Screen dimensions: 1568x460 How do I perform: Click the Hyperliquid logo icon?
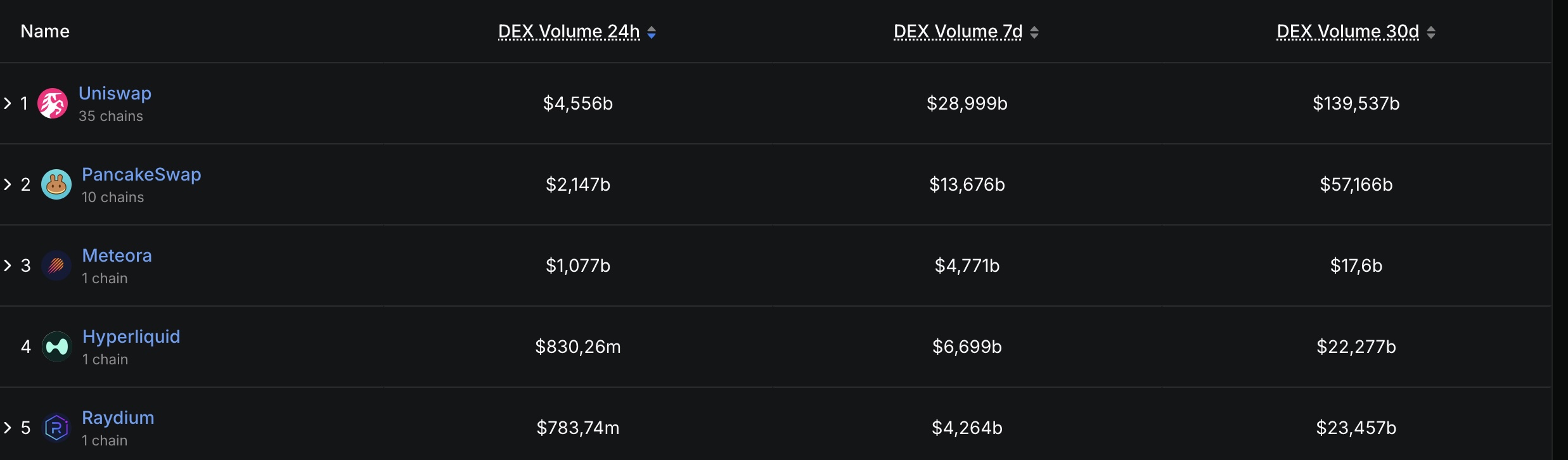[57, 347]
